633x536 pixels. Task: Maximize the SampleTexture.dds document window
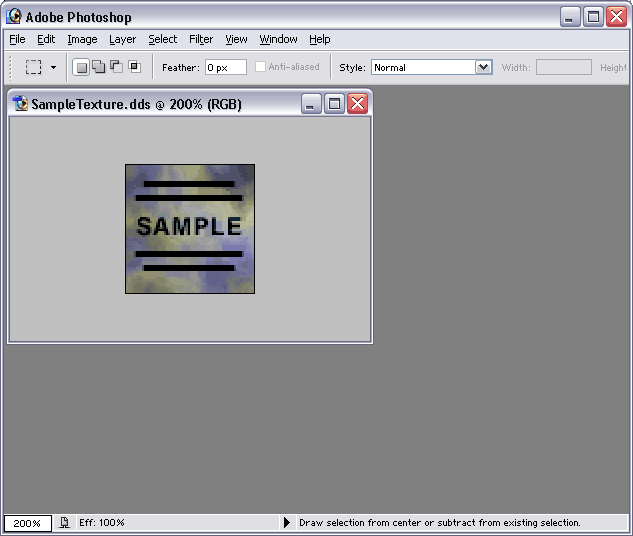click(x=334, y=104)
